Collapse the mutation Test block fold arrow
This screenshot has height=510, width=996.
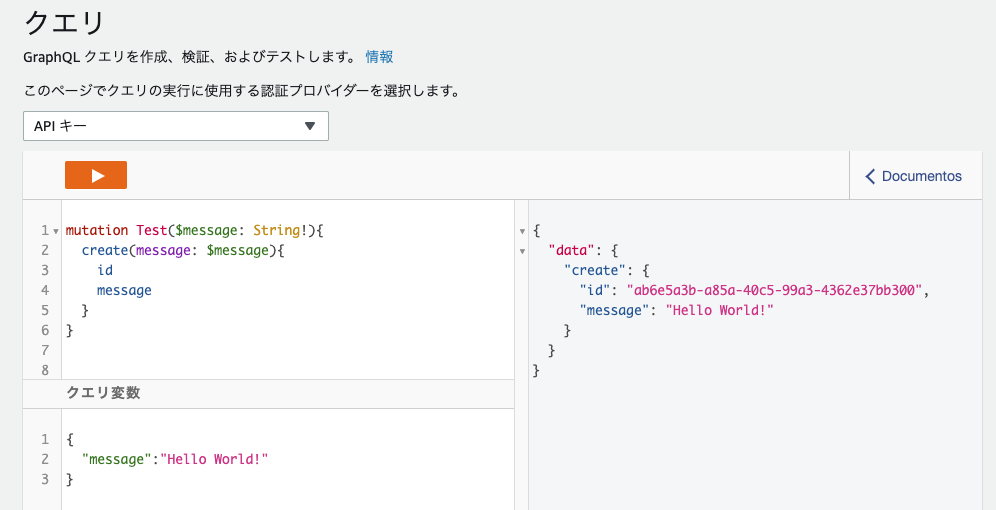(x=55, y=231)
